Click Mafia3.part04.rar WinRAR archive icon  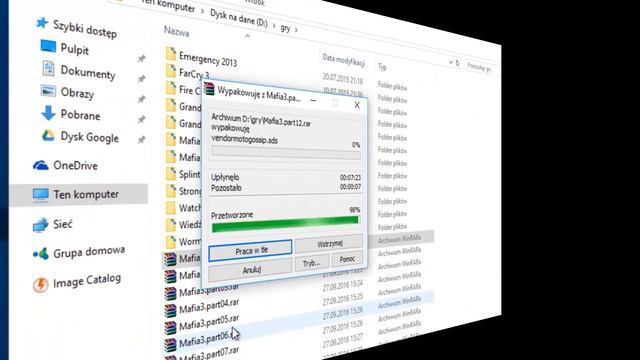(170, 310)
